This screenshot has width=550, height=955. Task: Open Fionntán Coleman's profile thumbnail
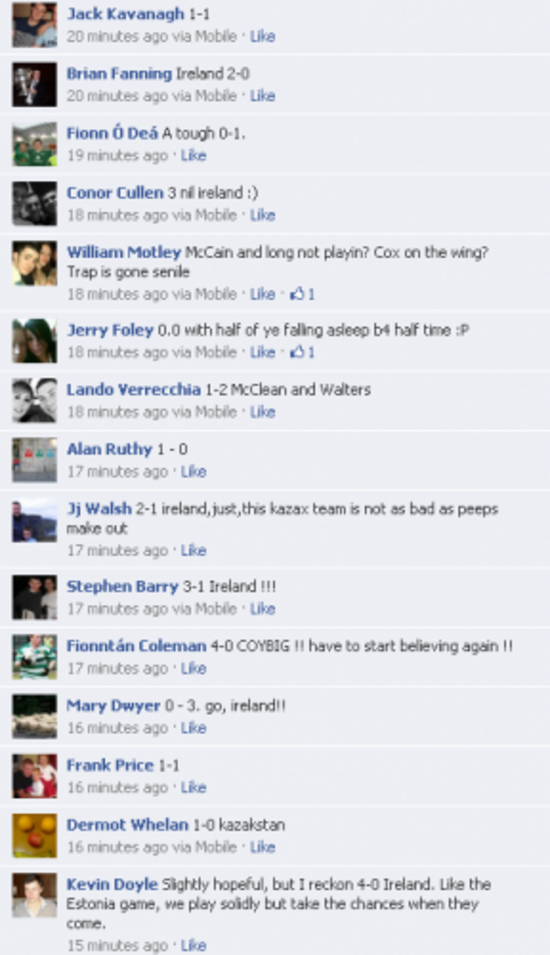pyautogui.click(x=35, y=657)
